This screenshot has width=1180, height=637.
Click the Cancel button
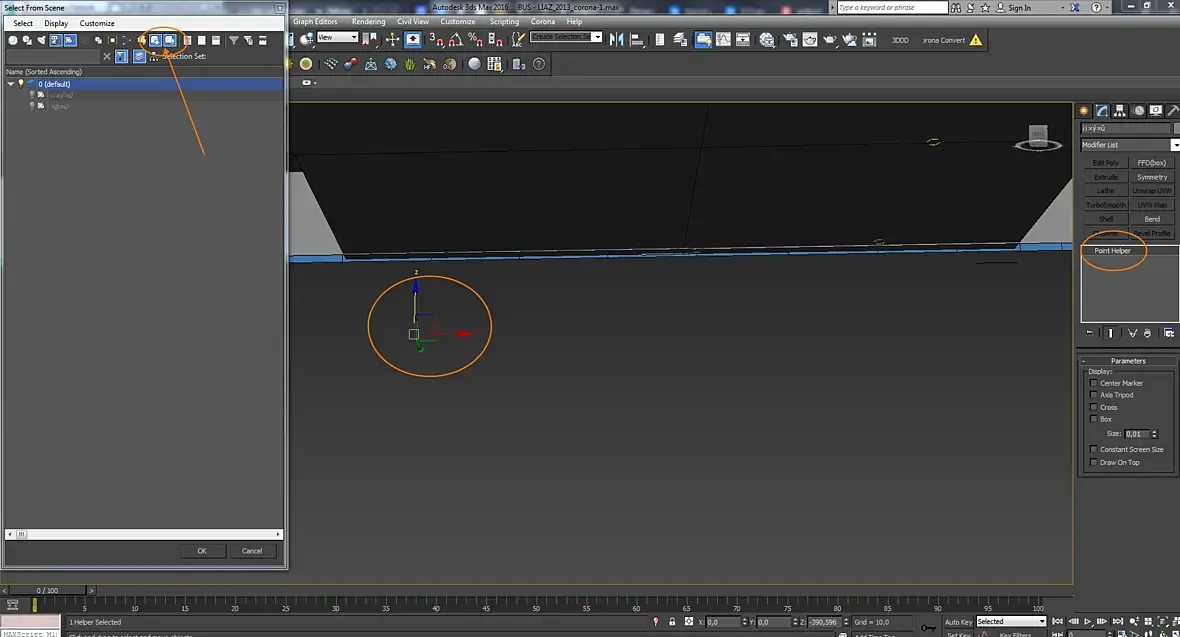252,551
